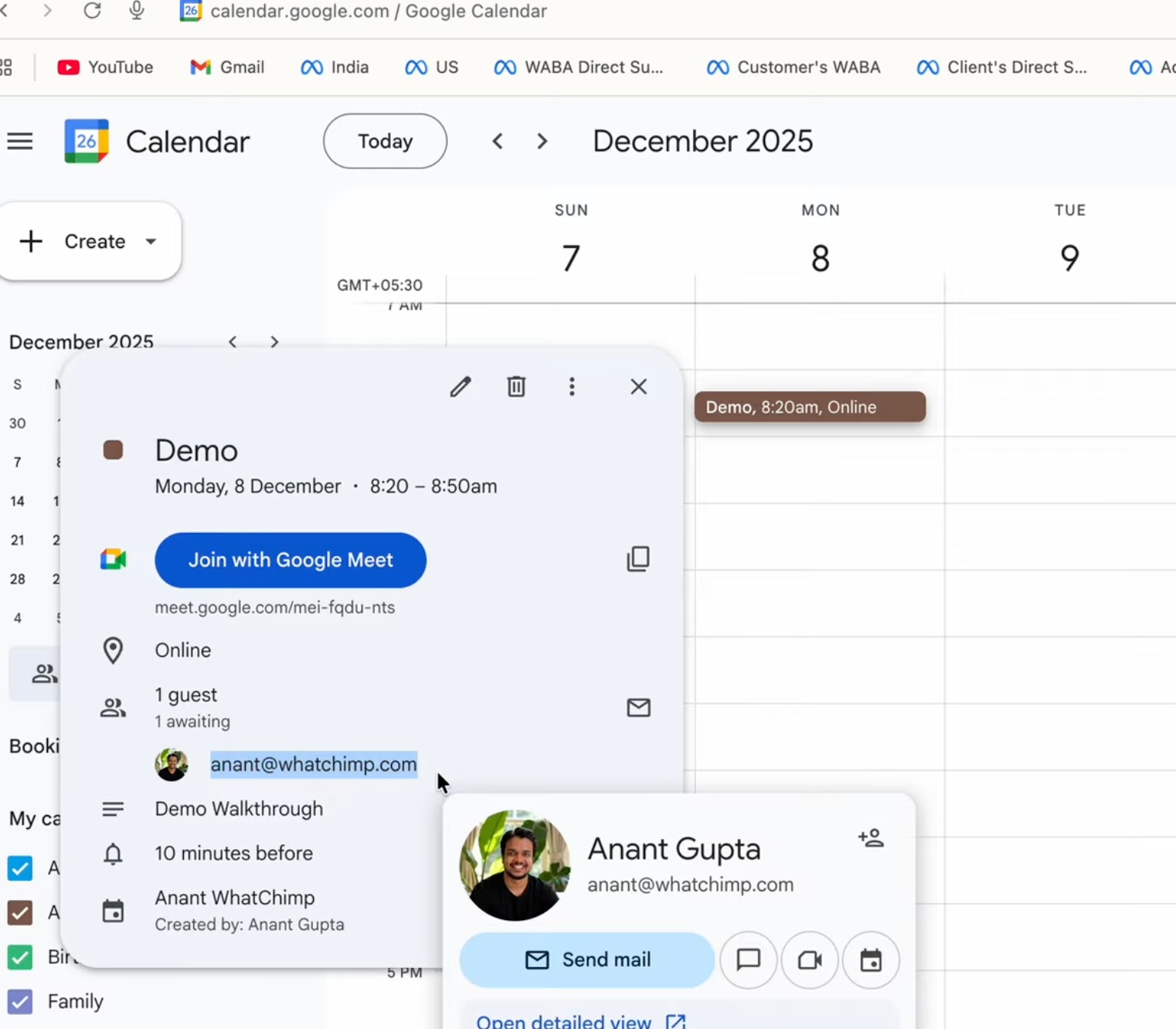This screenshot has width=1176, height=1029.
Task: Open the Customer's WABA bookmark
Action: coord(794,67)
